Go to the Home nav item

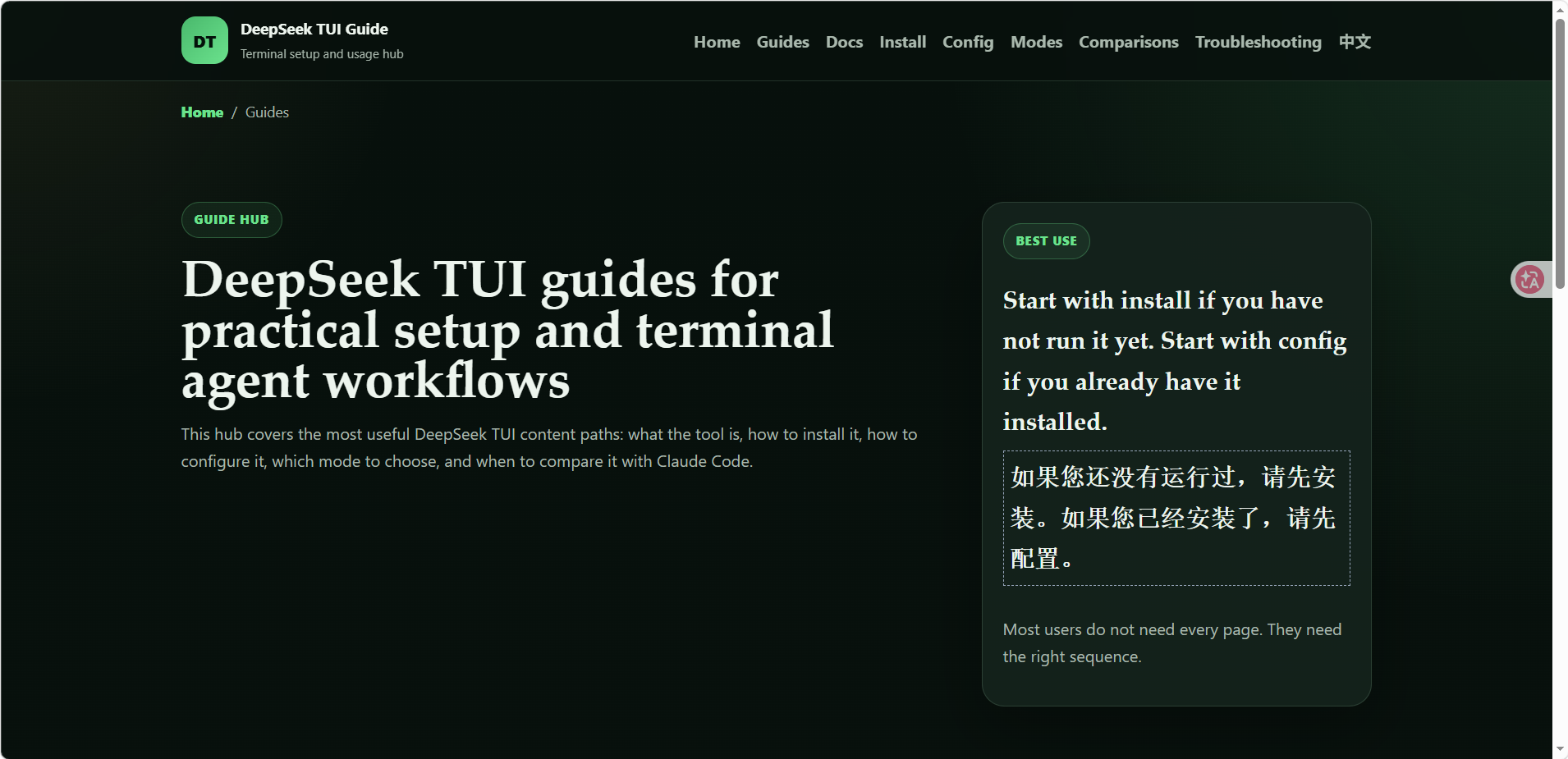pyautogui.click(x=717, y=42)
